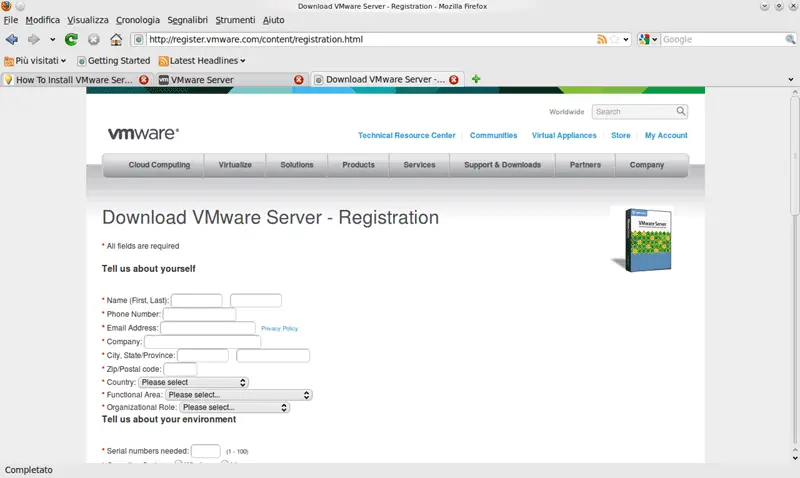Click the Firefox icon in title bar
Viewport: 800px width, 478px height.
(6, 6)
